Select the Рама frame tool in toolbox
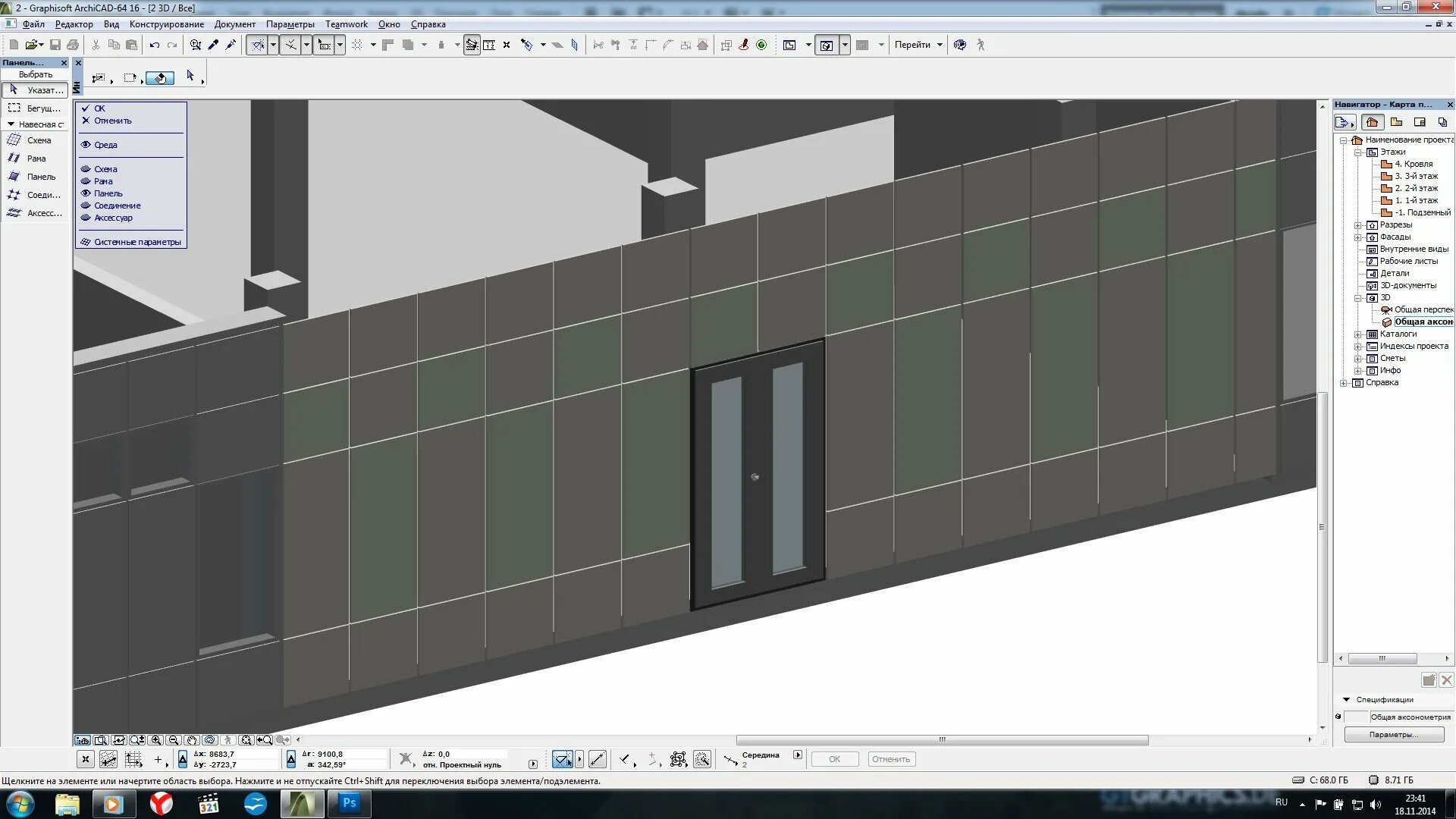The width and height of the screenshot is (1456, 819). pyautogui.click(x=36, y=158)
